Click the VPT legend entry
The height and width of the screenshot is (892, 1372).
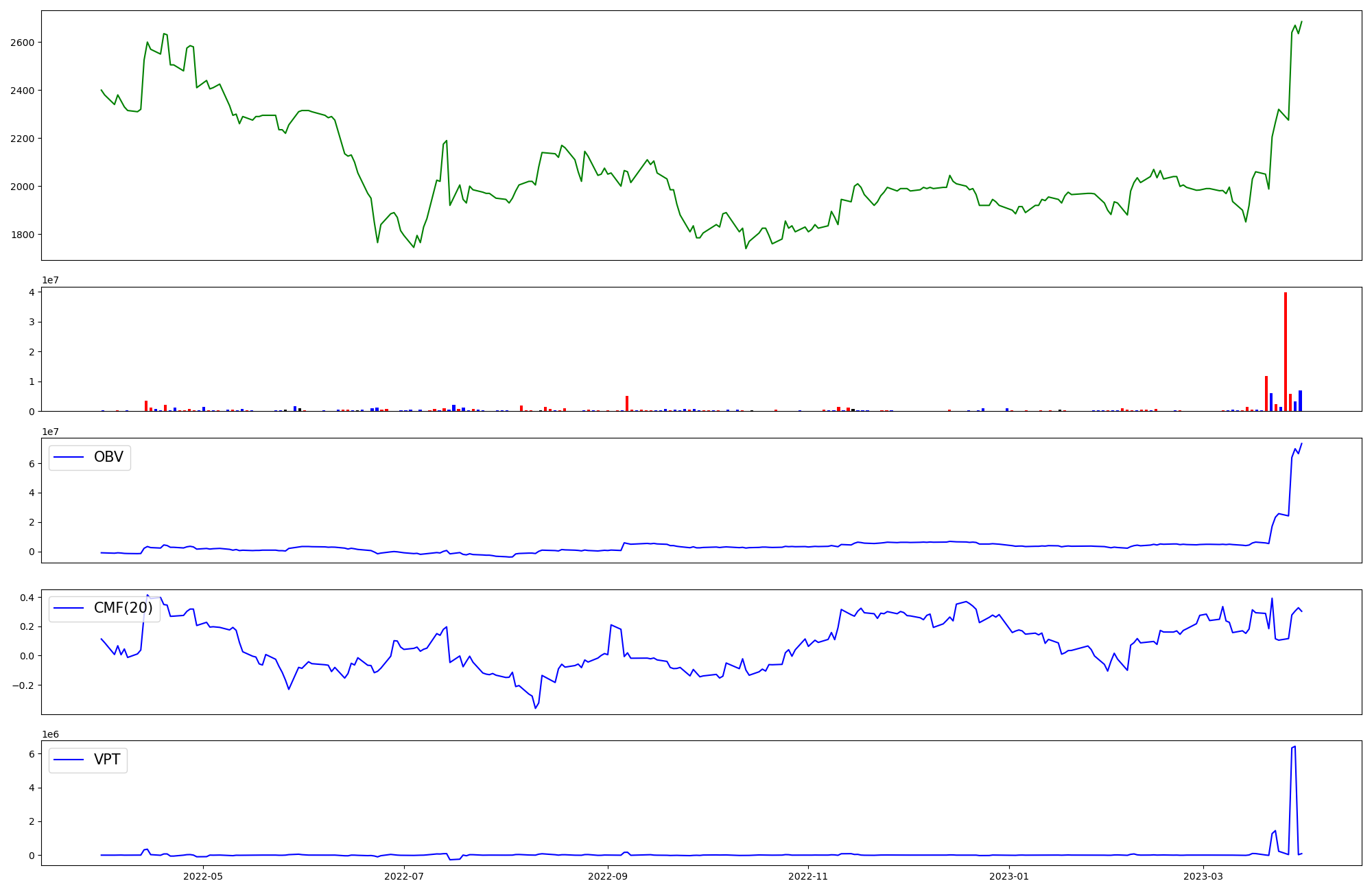click(107, 760)
